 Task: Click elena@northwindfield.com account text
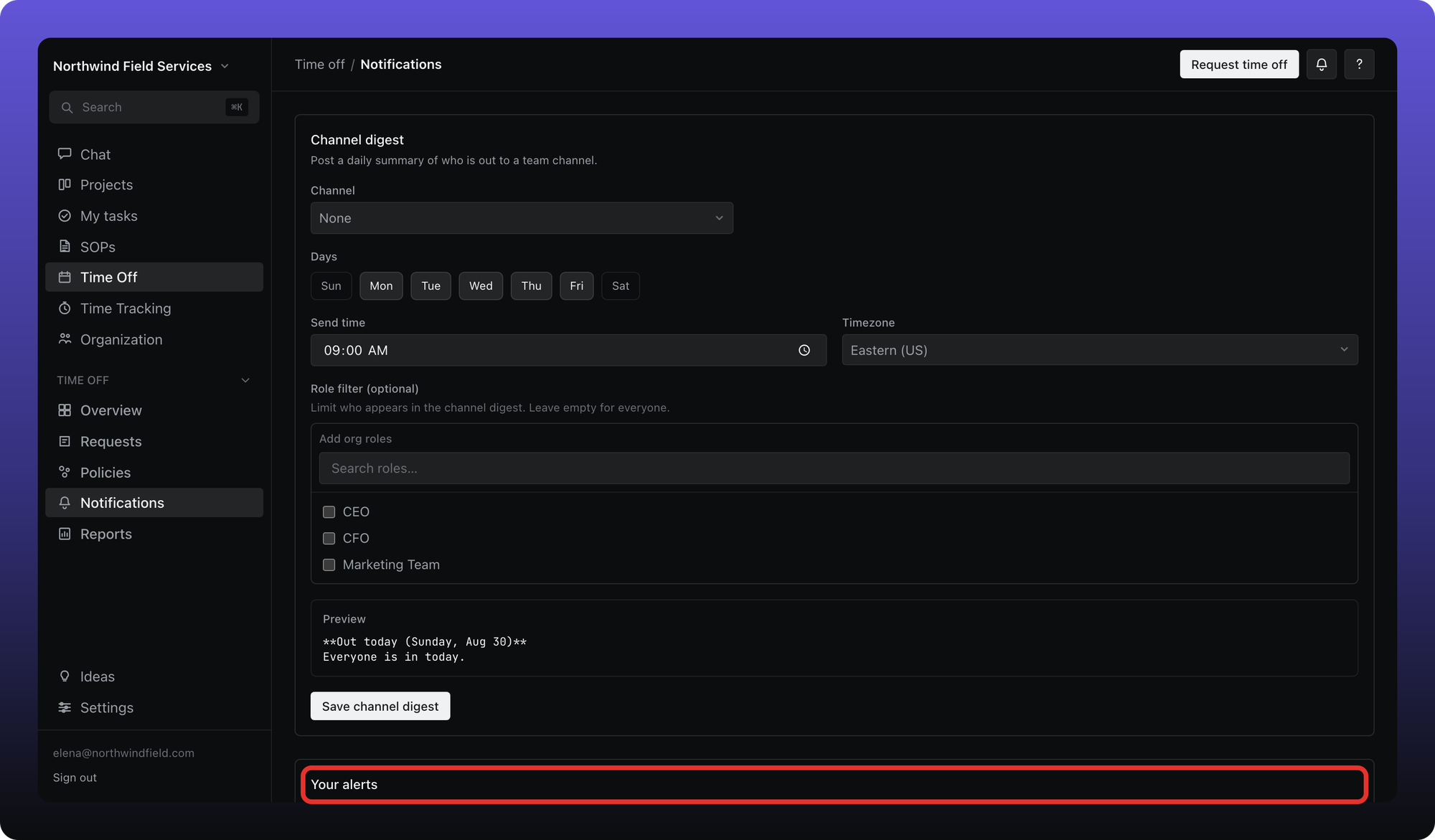pyautogui.click(x=123, y=753)
